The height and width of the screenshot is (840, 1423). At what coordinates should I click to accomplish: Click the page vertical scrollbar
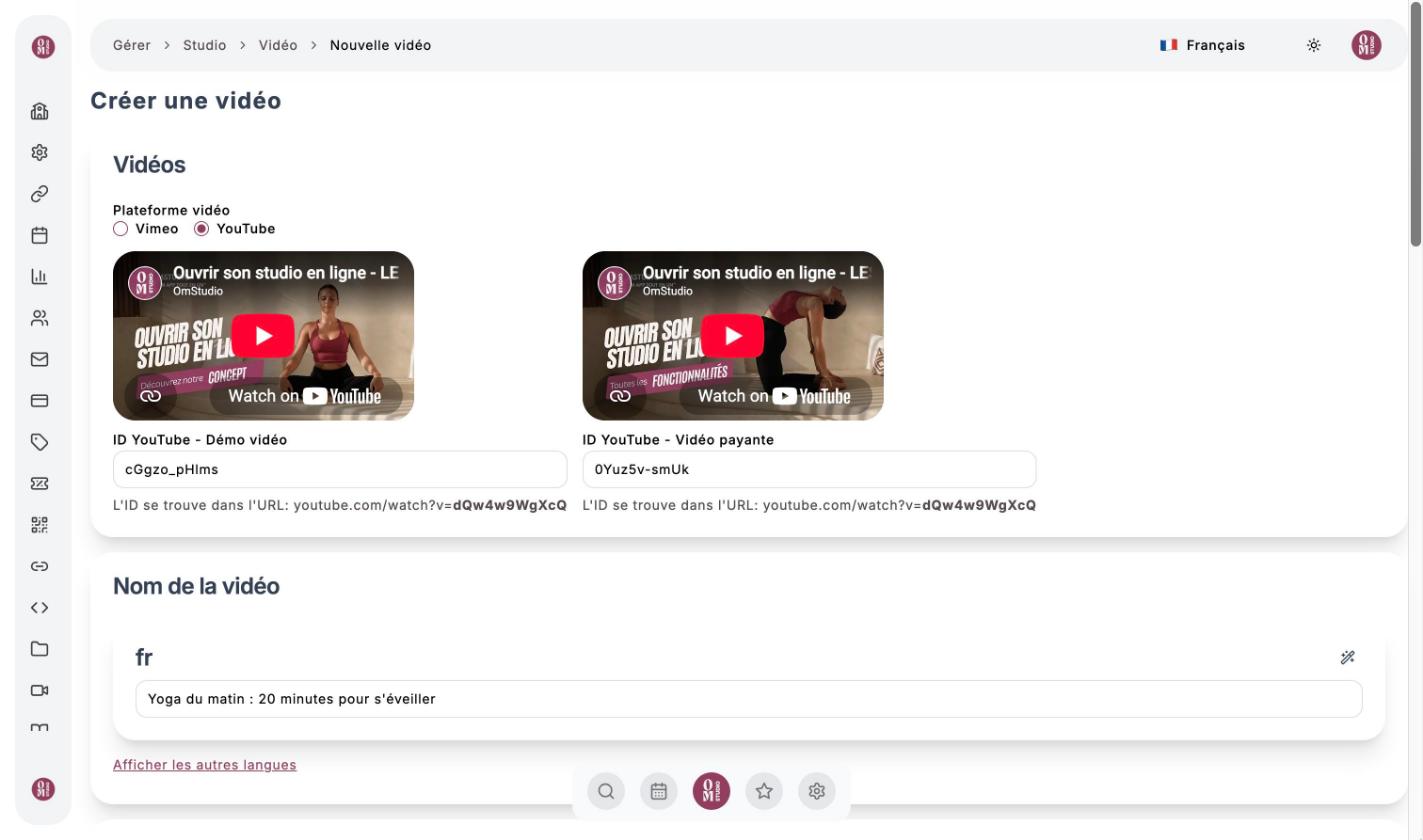1415,125
